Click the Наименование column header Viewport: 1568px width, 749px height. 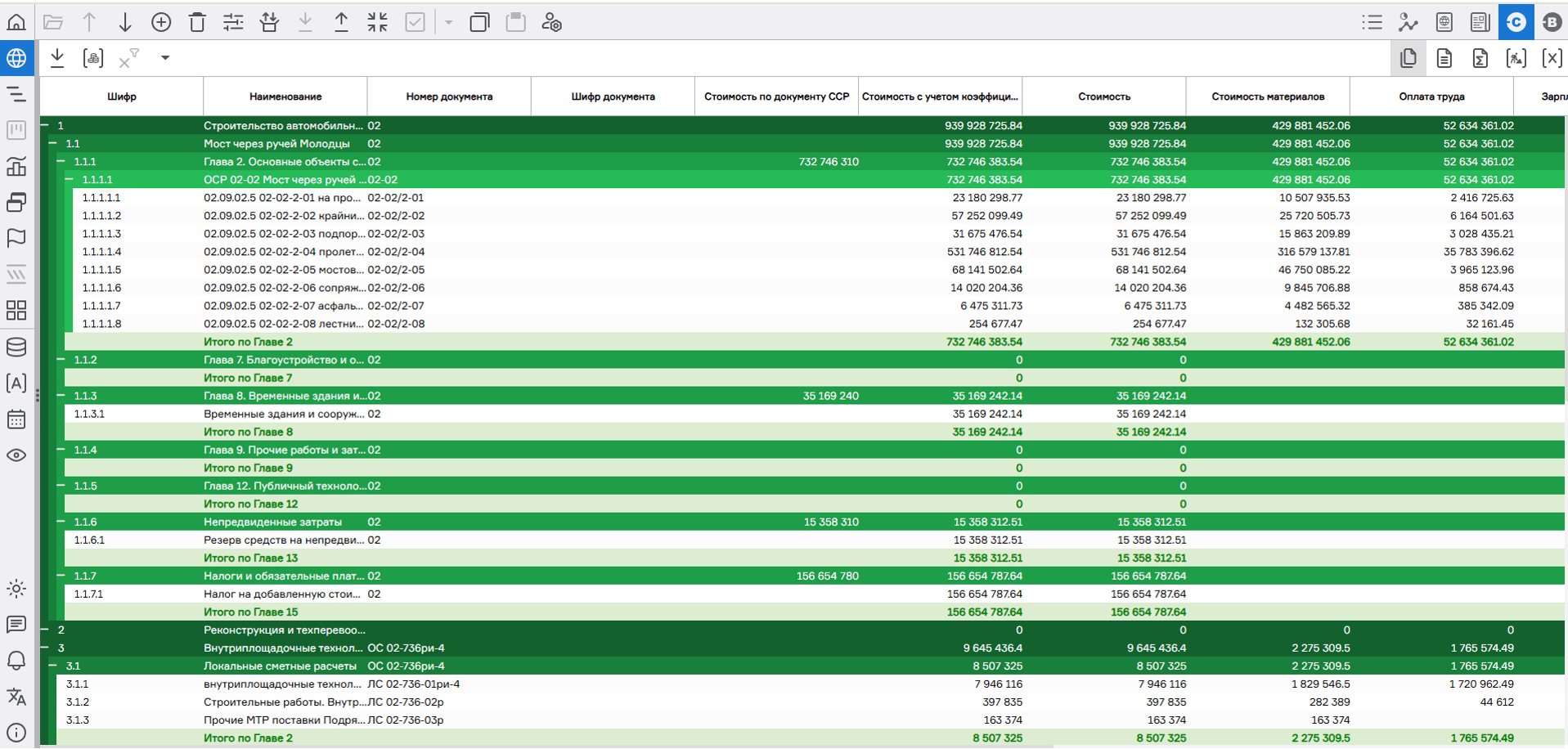(x=285, y=96)
